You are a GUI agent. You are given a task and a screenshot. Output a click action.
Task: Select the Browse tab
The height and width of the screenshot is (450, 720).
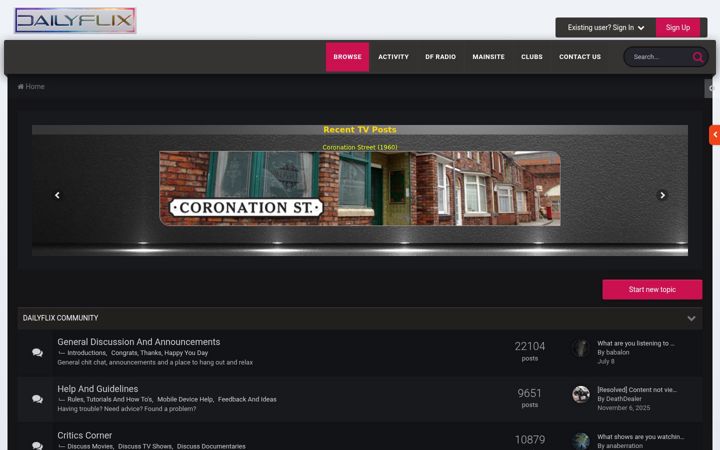(348, 57)
